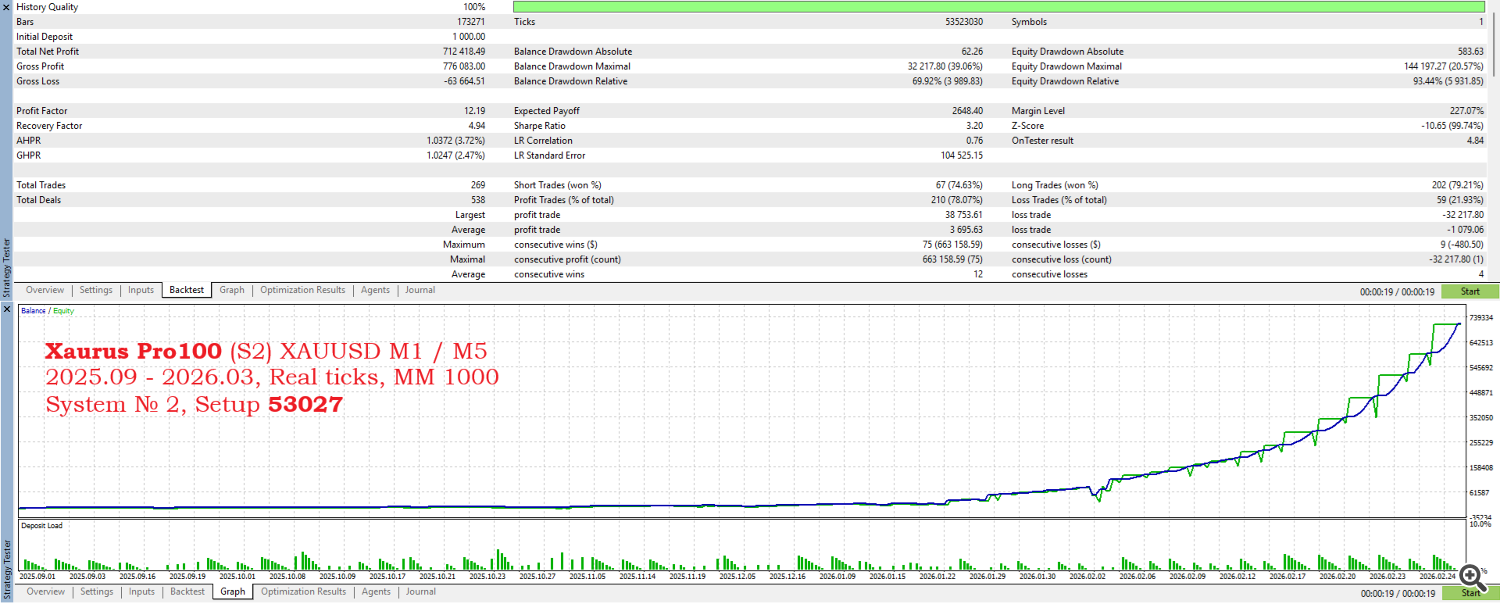1500x604 pixels.
Task: Click the Balance Drawdown Absolute value 62.26
Action: pos(972,52)
